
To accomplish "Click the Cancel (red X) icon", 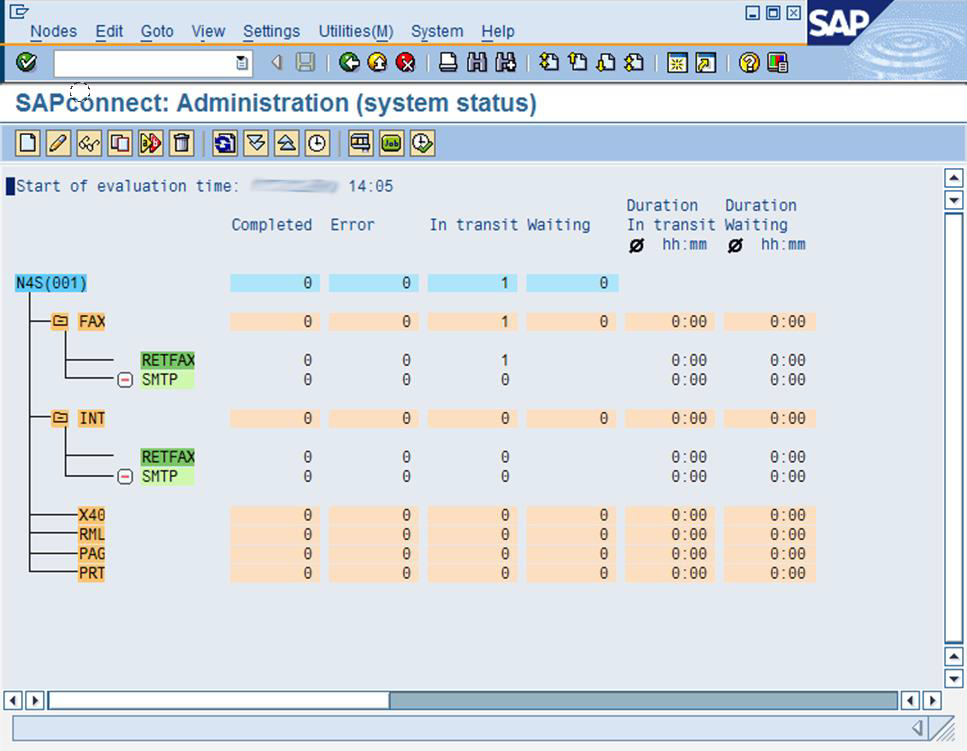I will [x=404, y=62].
